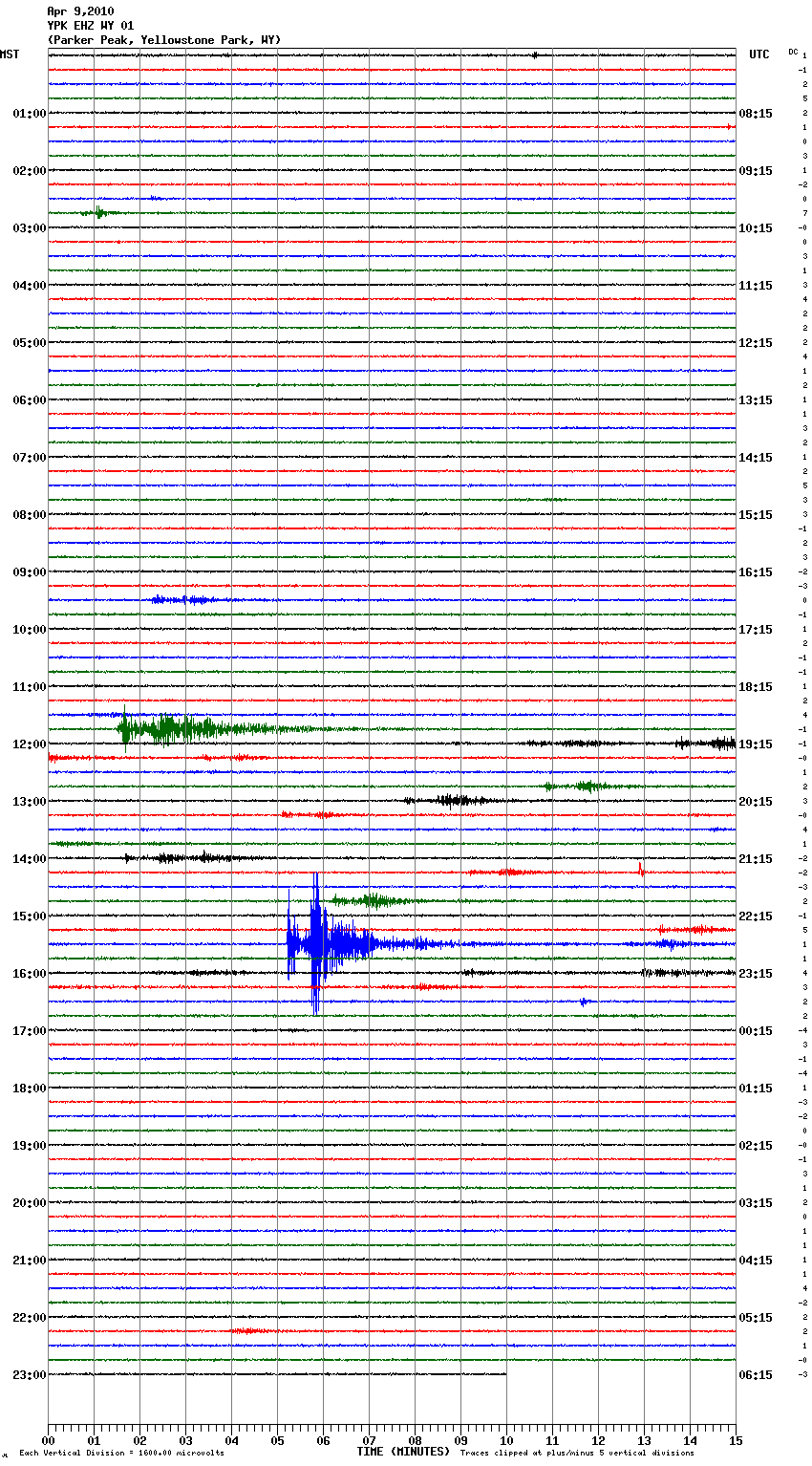Select the 07:00 MST time label
Viewport: 812px width, 1466px height.
coord(30,458)
